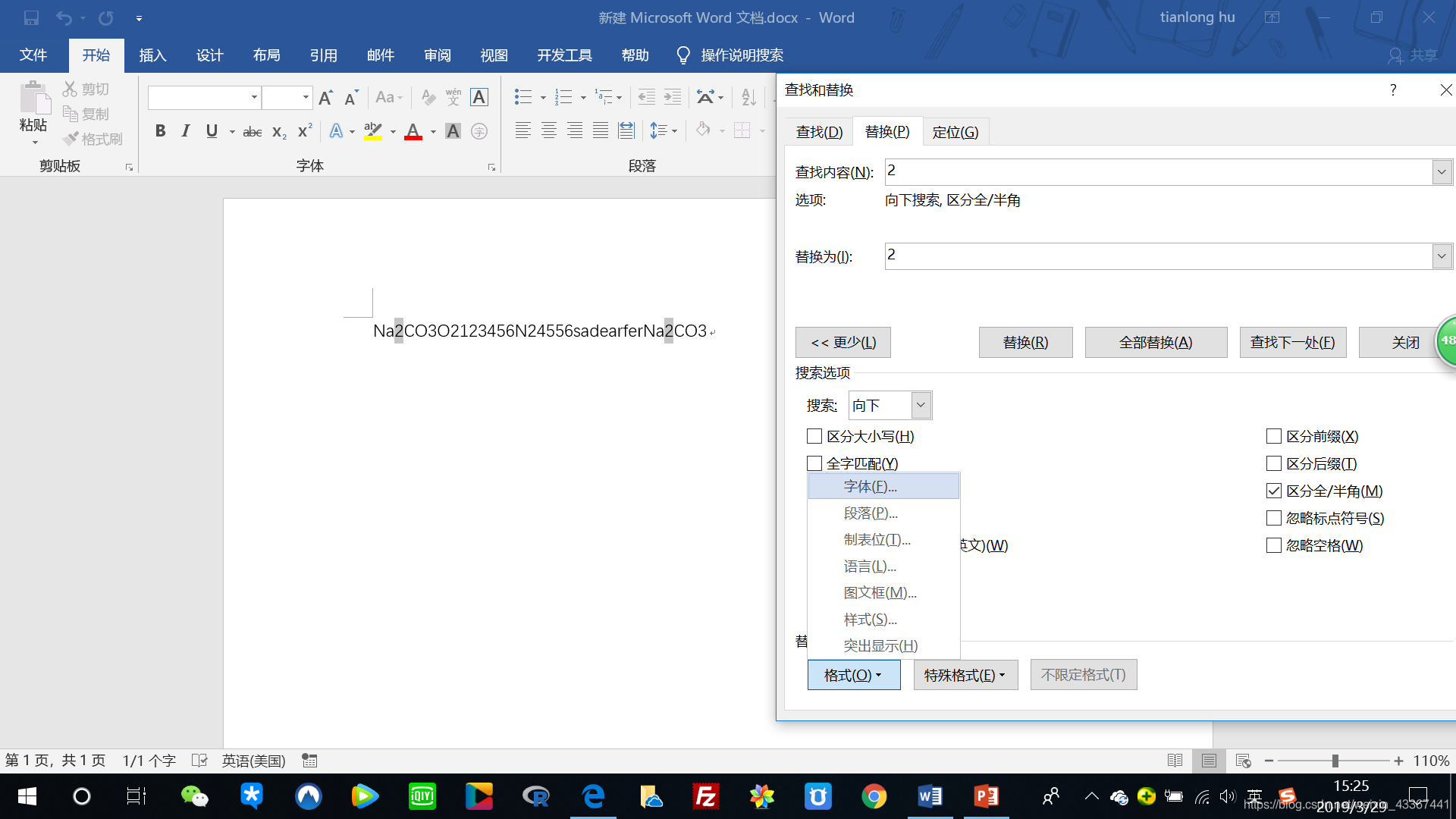
Task: Switch to the 定位 tab
Action: (955, 132)
